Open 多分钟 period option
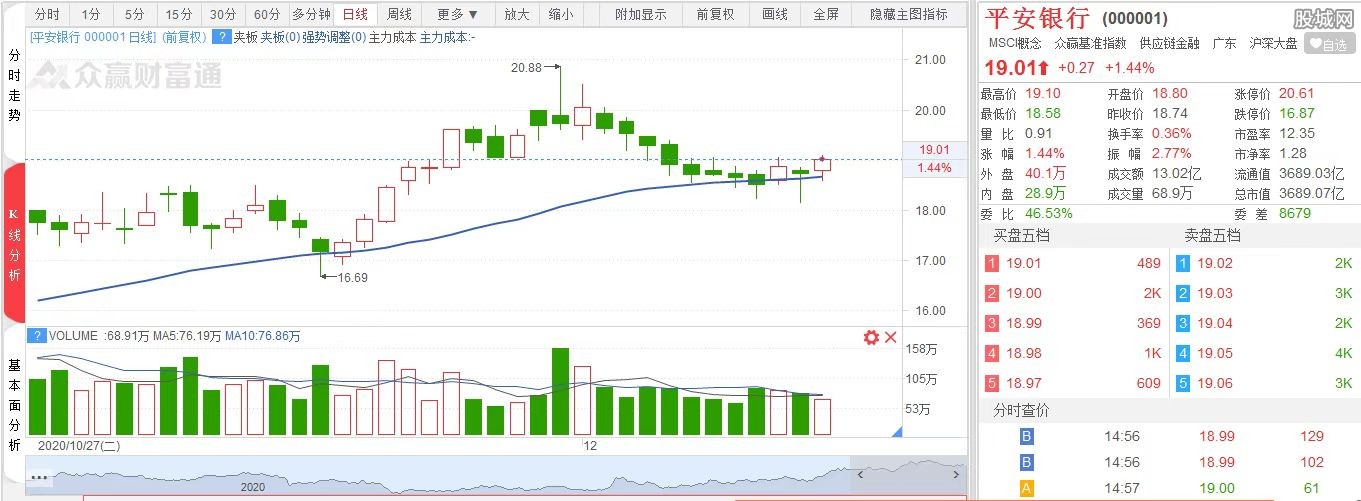The height and width of the screenshot is (501, 1361). pyautogui.click(x=311, y=14)
